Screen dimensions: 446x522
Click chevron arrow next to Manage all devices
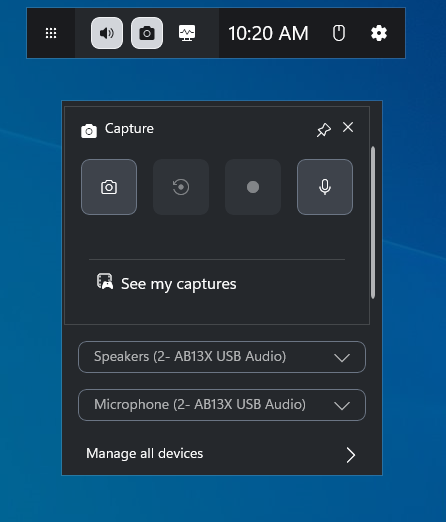[350, 455]
